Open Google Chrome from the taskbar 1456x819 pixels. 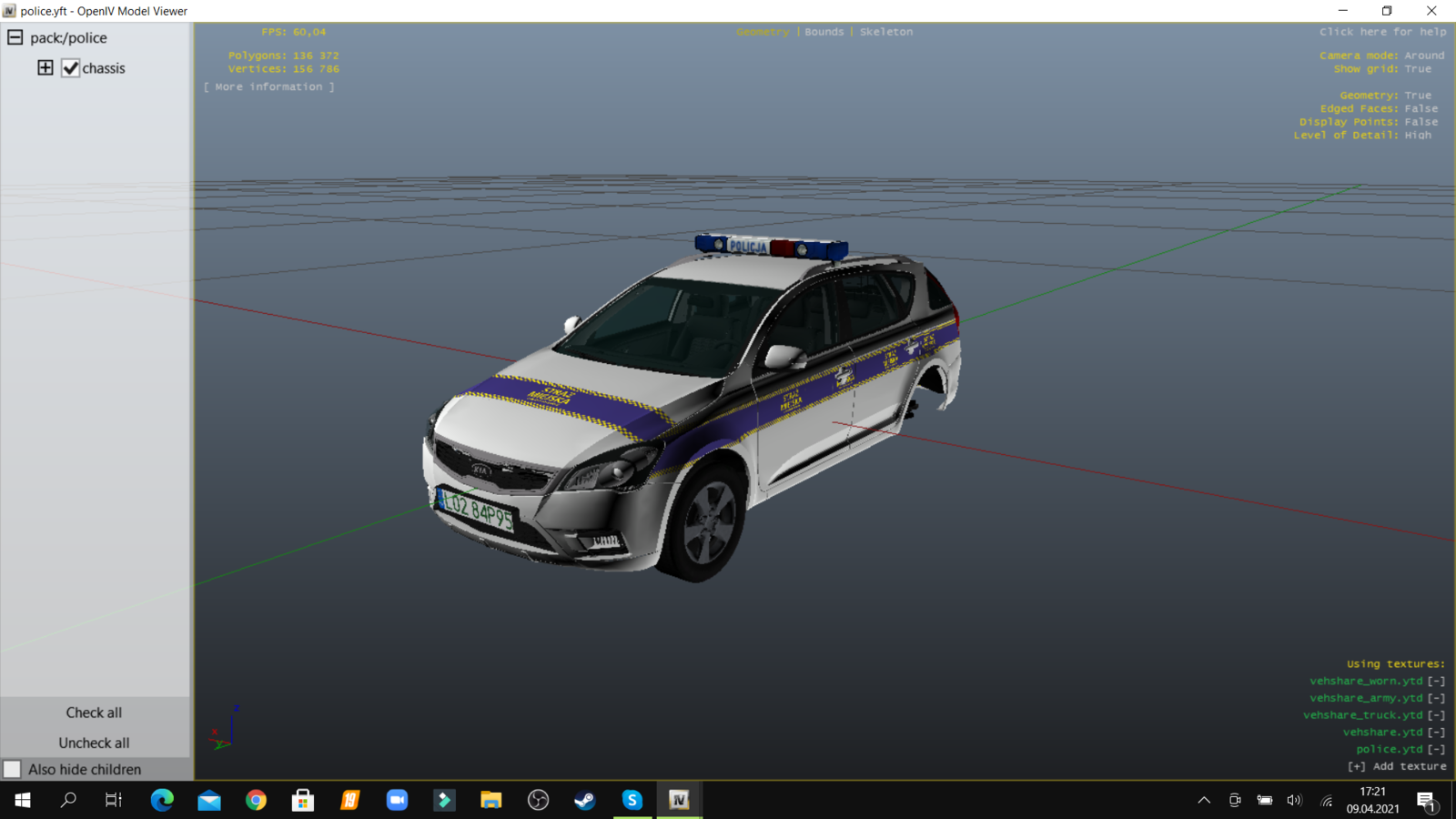click(x=256, y=800)
